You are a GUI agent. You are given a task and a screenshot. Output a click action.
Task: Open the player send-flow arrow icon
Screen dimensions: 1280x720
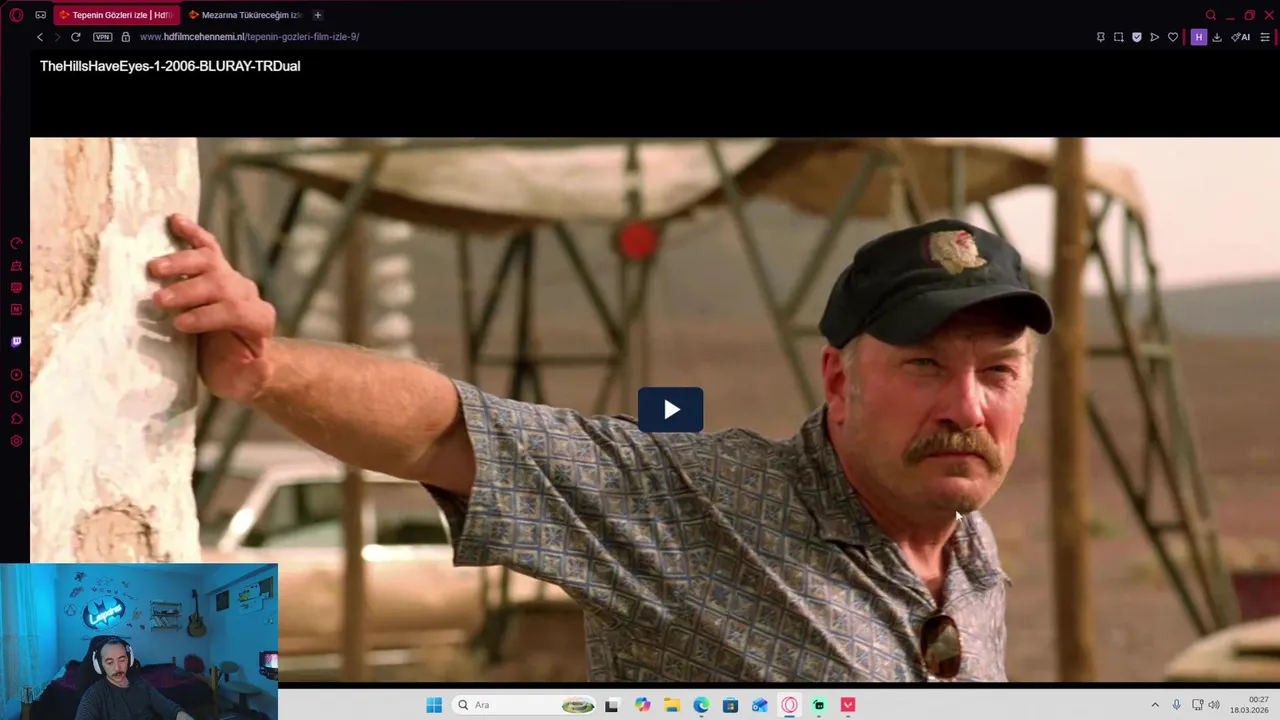click(x=1155, y=37)
